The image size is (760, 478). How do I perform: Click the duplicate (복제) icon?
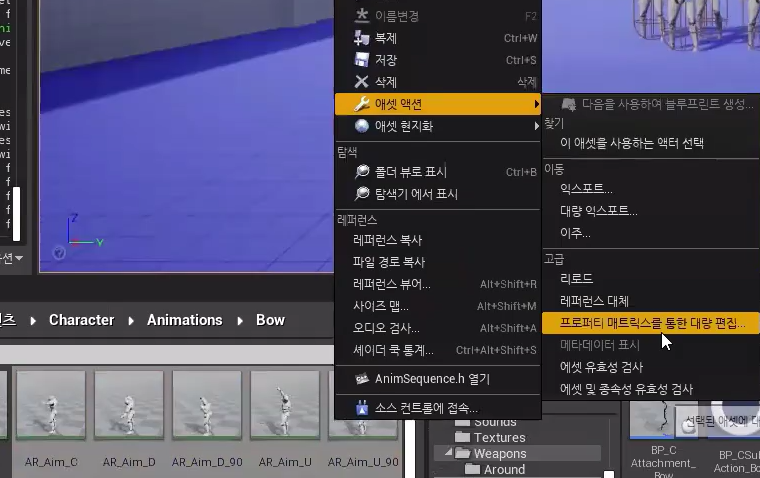coord(362,38)
